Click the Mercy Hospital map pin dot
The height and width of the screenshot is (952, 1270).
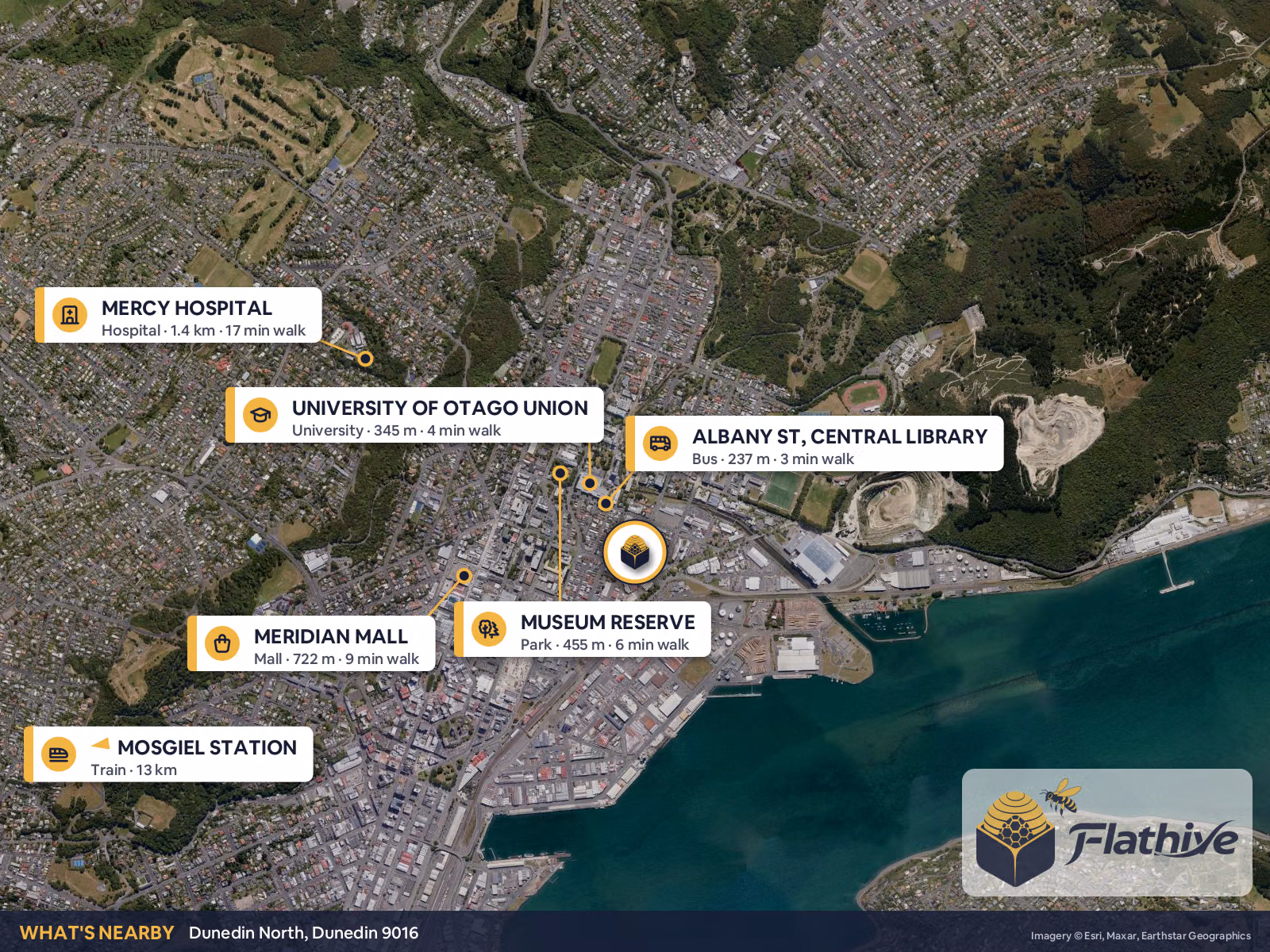point(365,359)
